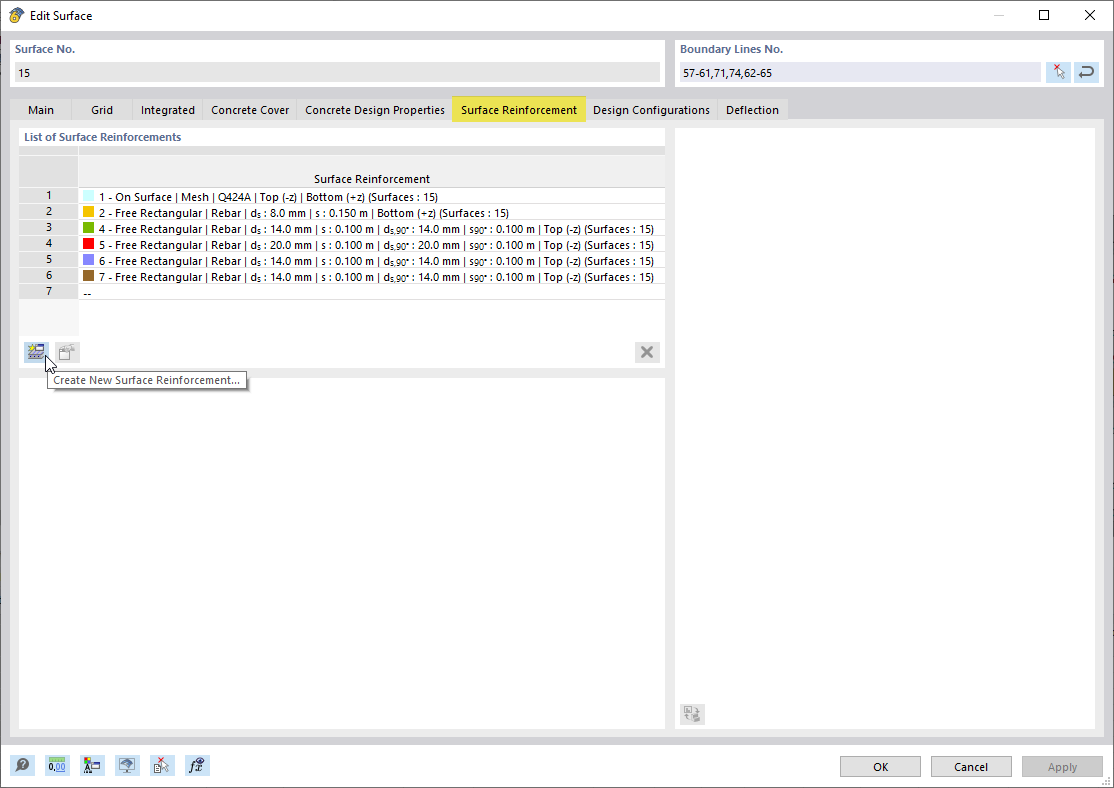Open the Integrated tab
This screenshot has width=1114, height=788.
(168, 110)
